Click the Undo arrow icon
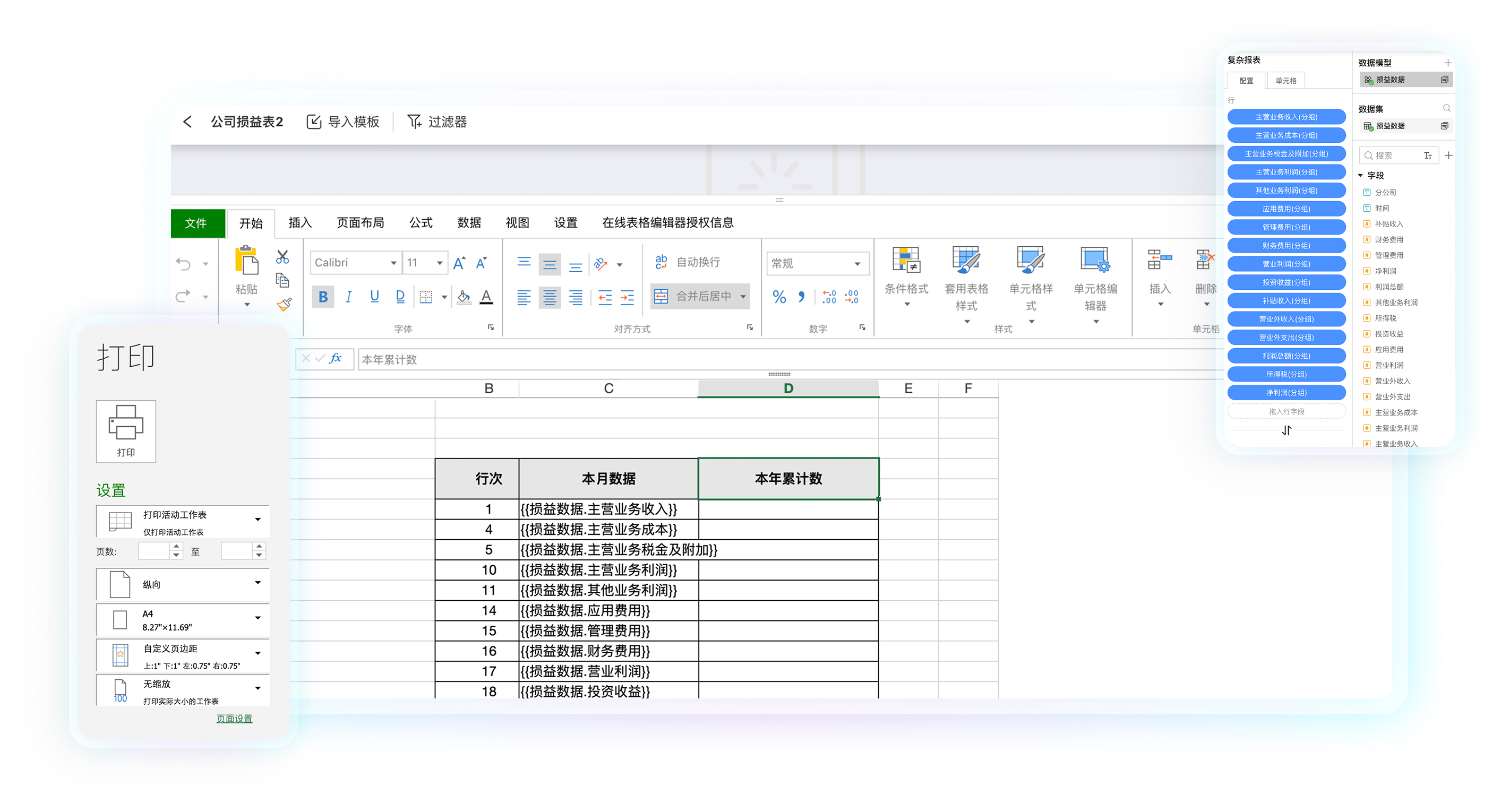 pyautogui.click(x=184, y=264)
